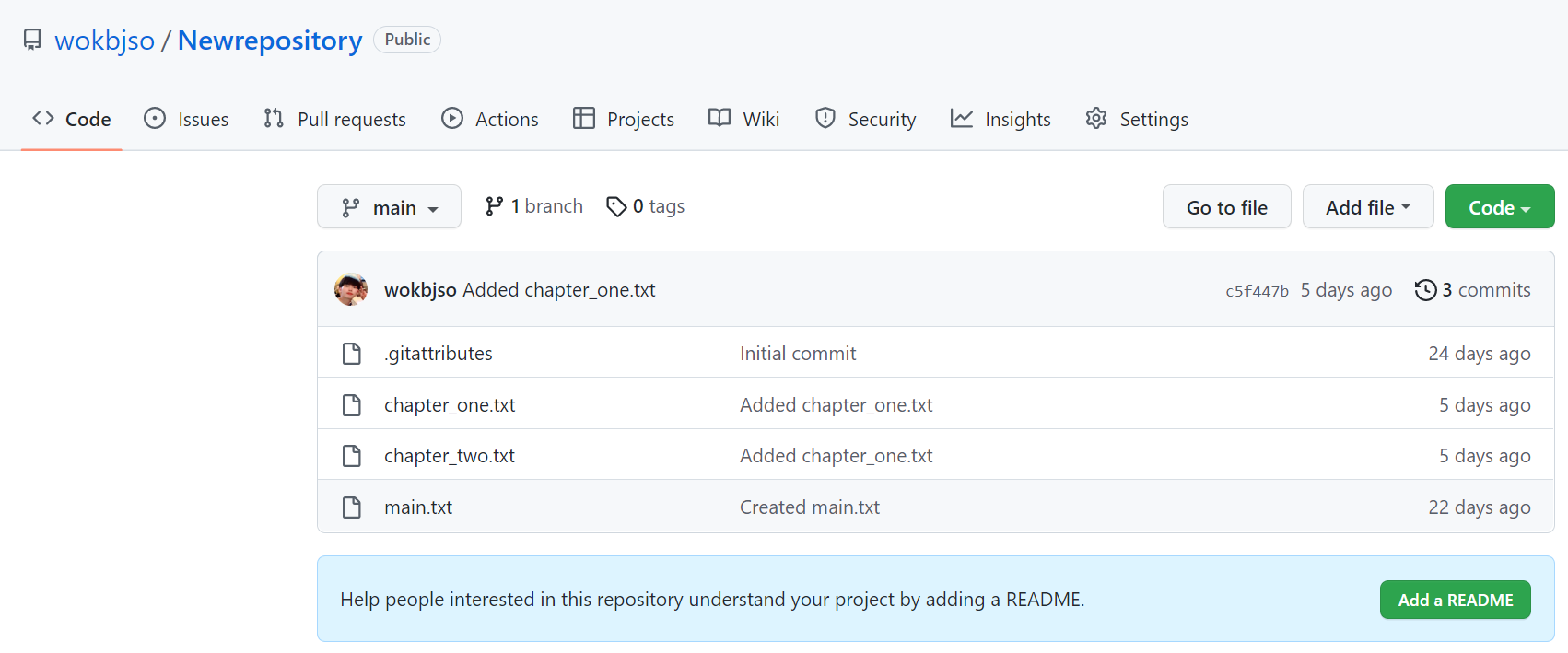Screen dimensions: 1568x653
Task: Click the Settings gear icon
Action: coord(1096,119)
